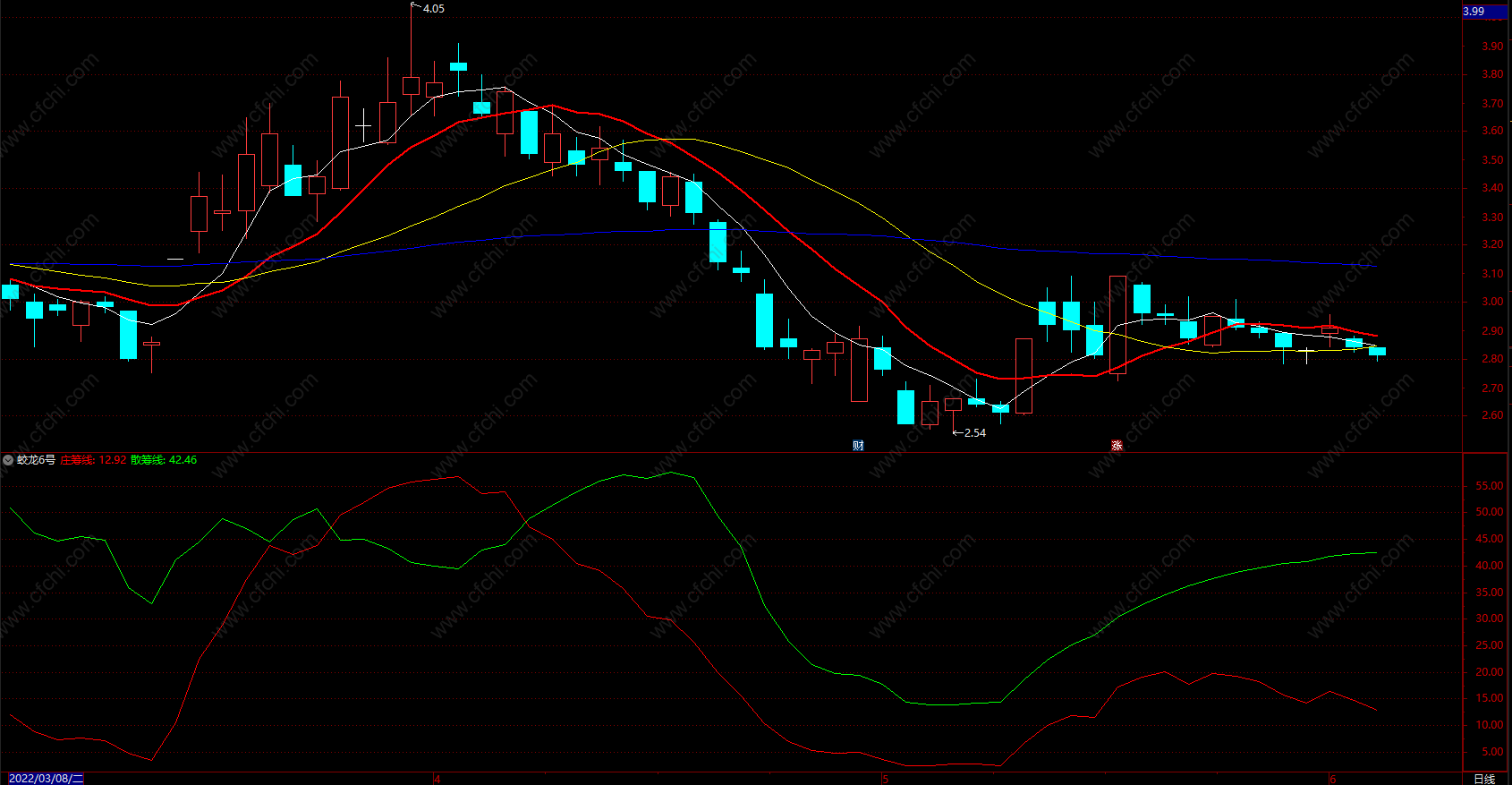1512x785 pixels.
Task: Click the 3.99 current price tag
Action: pyautogui.click(x=1485, y=12)
